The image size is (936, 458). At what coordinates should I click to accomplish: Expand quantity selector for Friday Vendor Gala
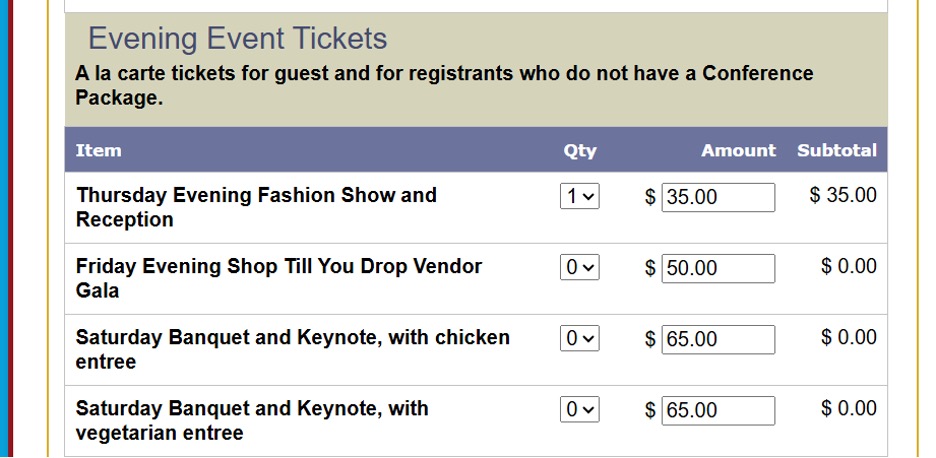click(579, 268)
